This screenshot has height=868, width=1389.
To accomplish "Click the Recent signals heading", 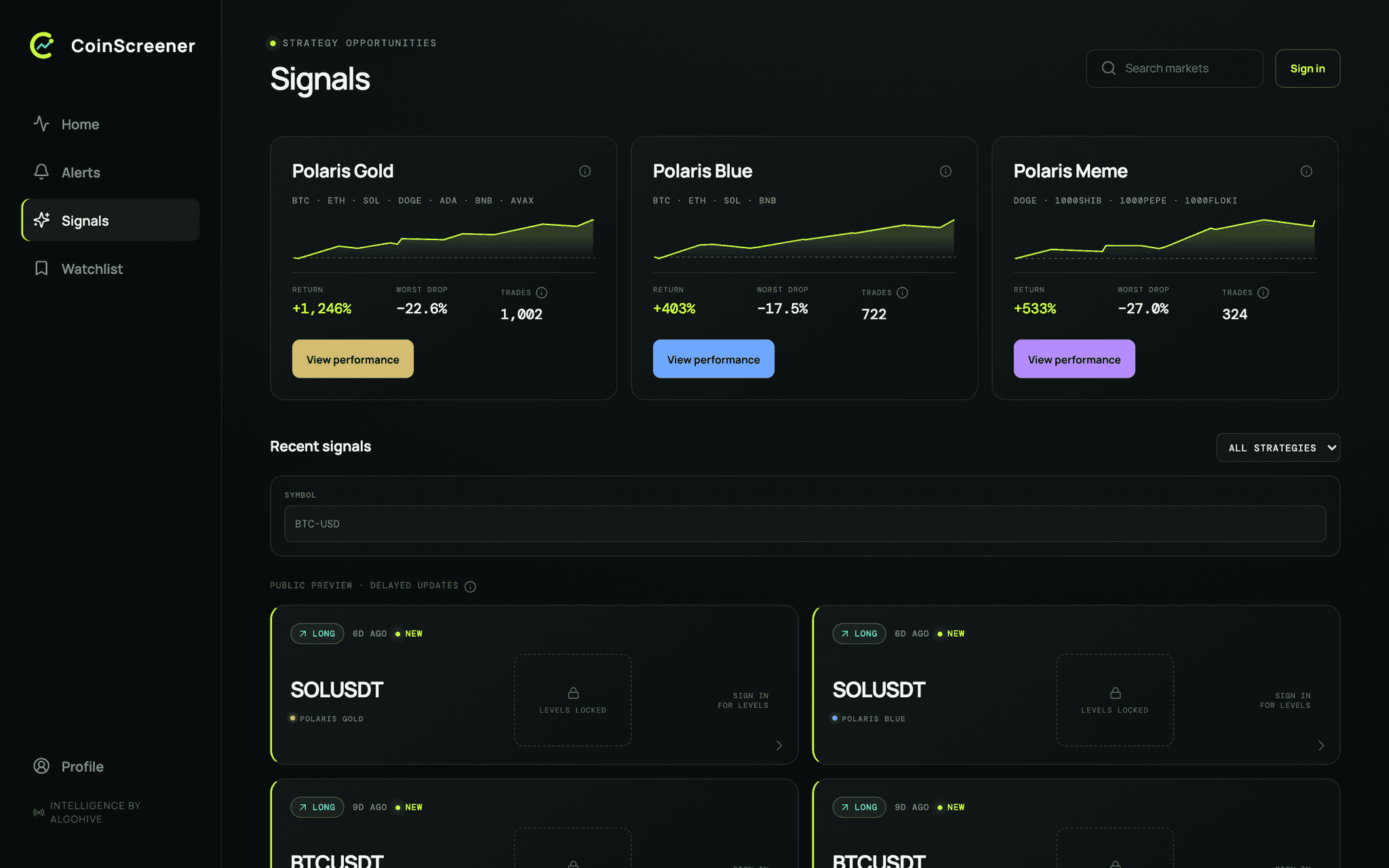I will click(321, 446).
